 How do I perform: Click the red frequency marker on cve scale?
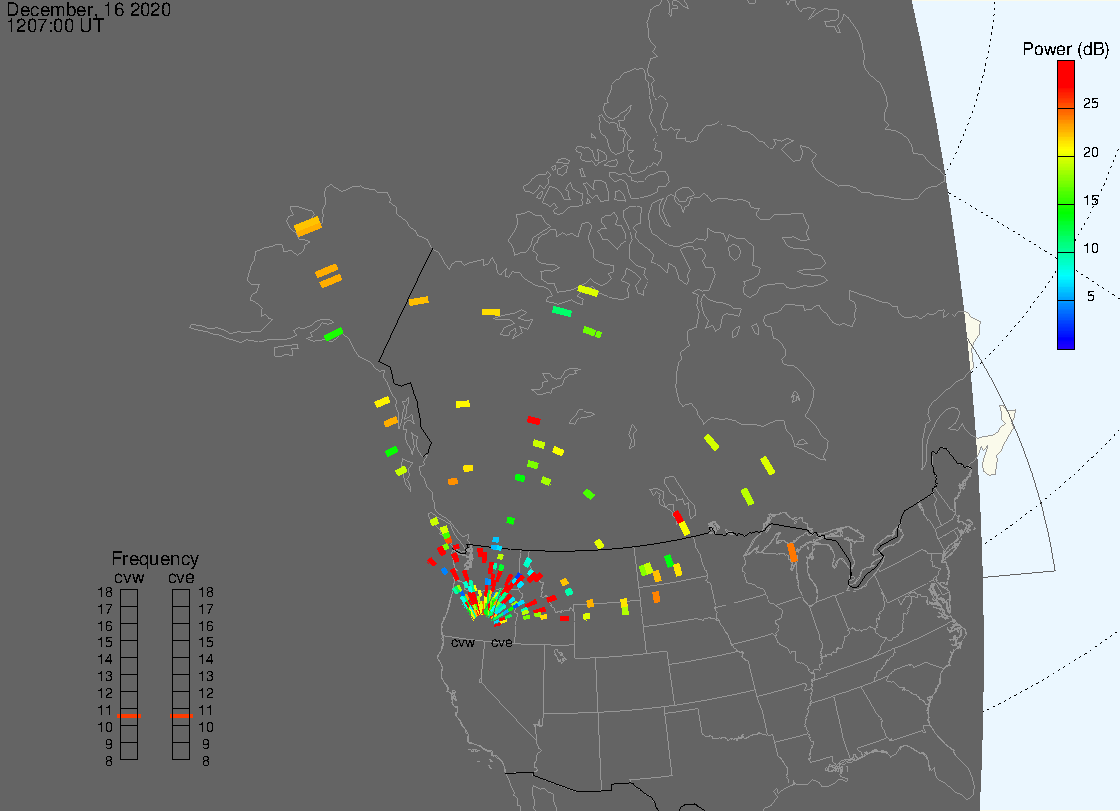(181, 716)
